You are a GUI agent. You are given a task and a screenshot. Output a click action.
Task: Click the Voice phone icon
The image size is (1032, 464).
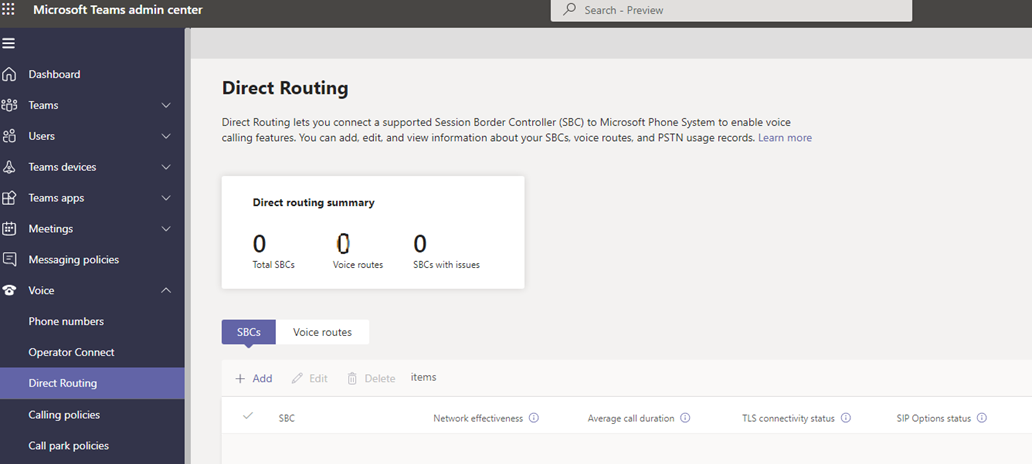9,290
